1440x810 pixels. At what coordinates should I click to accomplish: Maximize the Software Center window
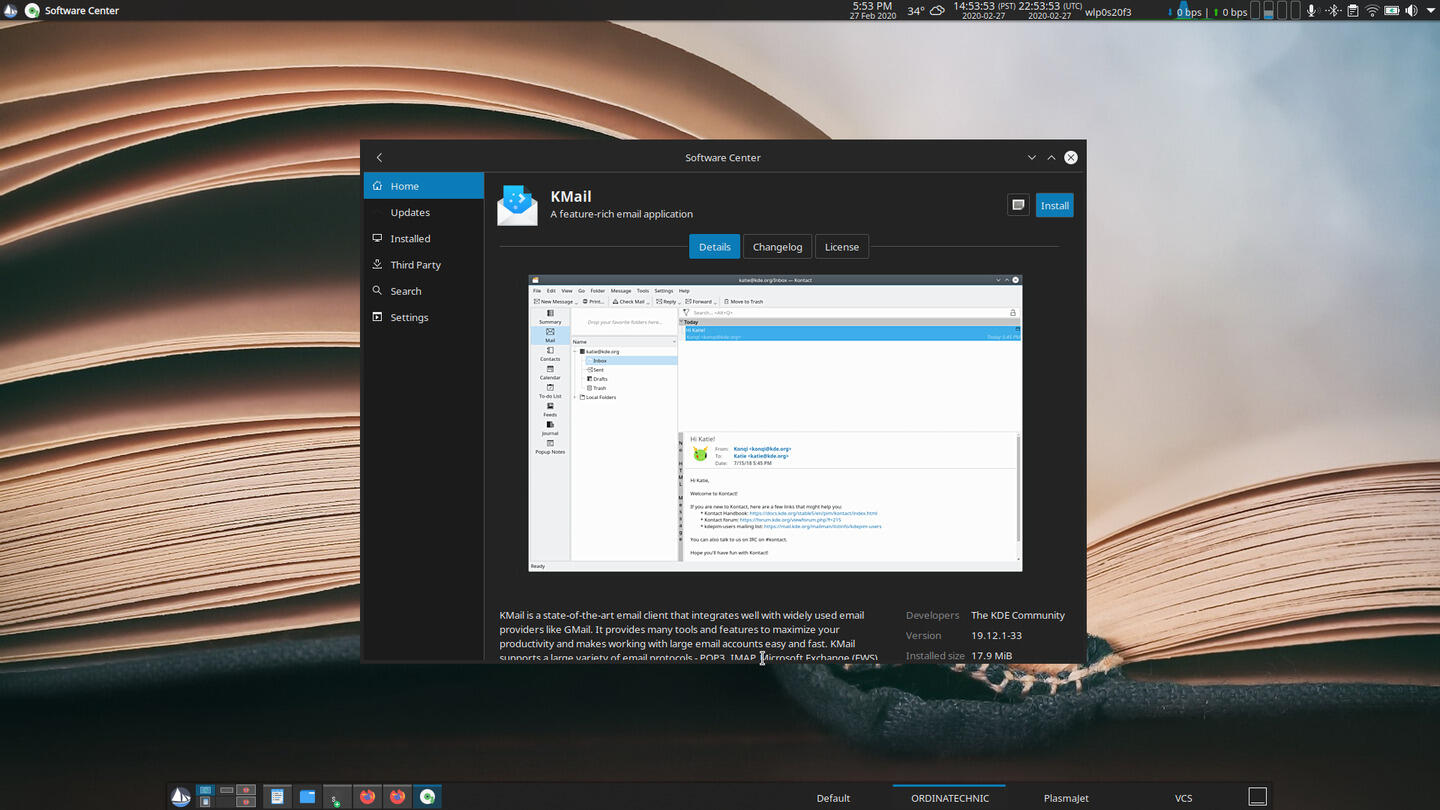1051,157
